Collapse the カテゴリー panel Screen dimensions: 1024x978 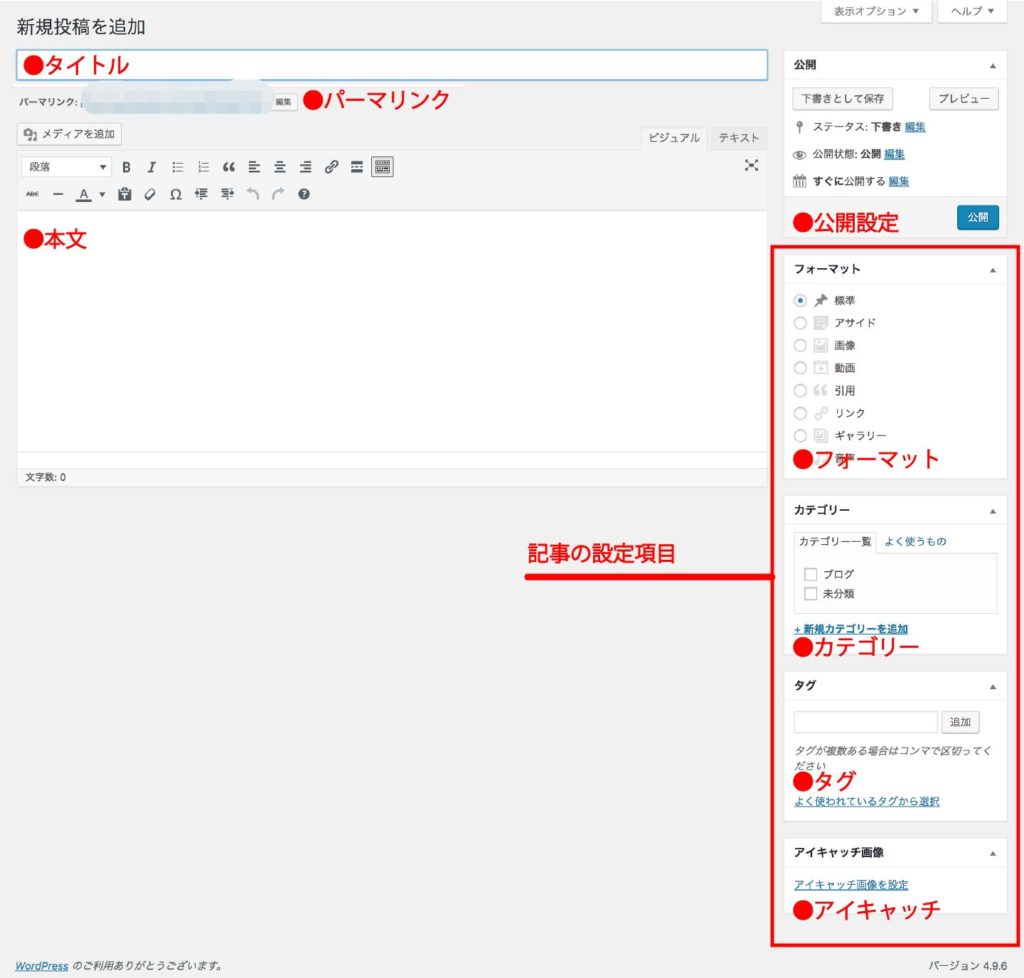click(992, 511)
